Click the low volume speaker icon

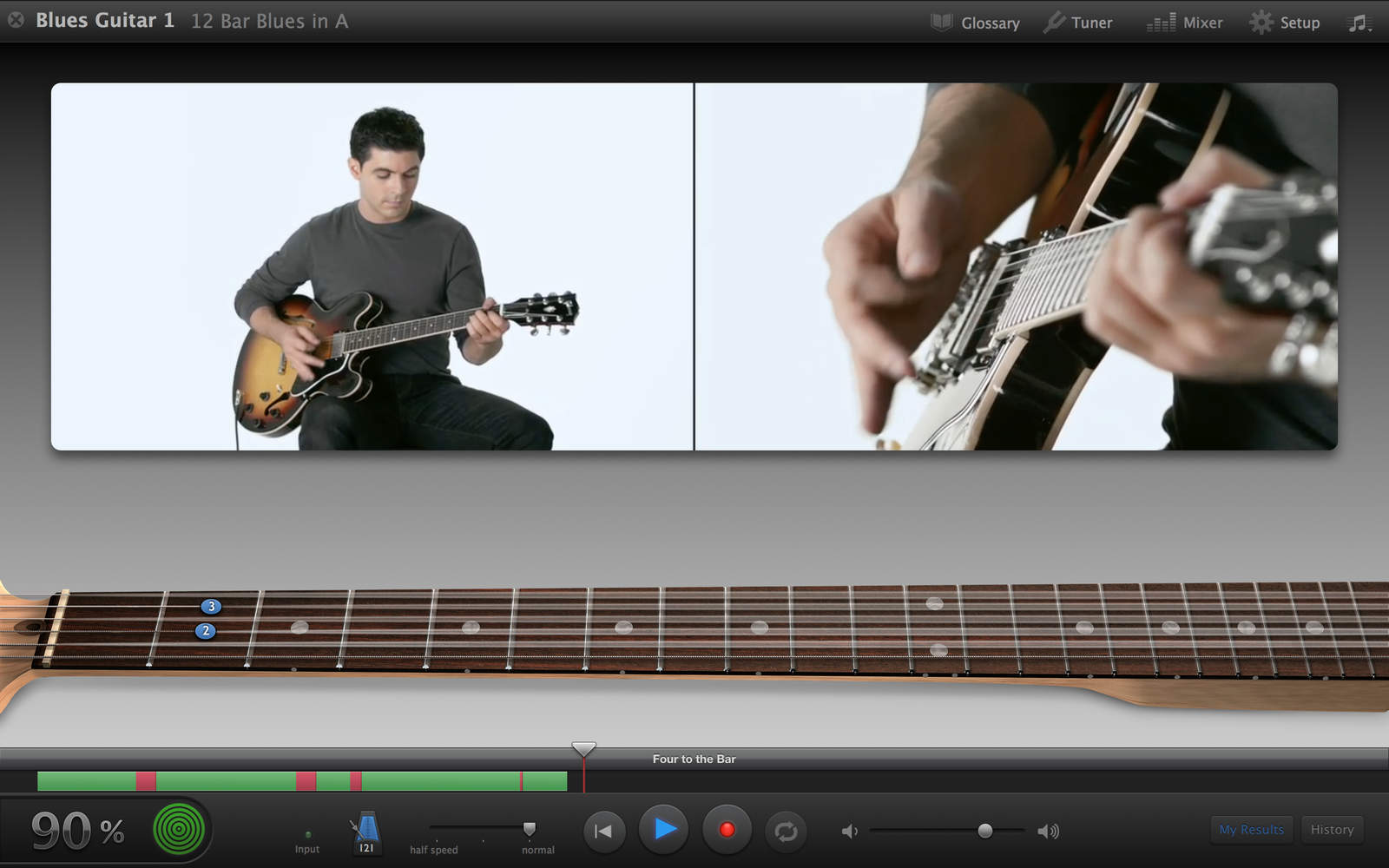[x=849, y=832]
